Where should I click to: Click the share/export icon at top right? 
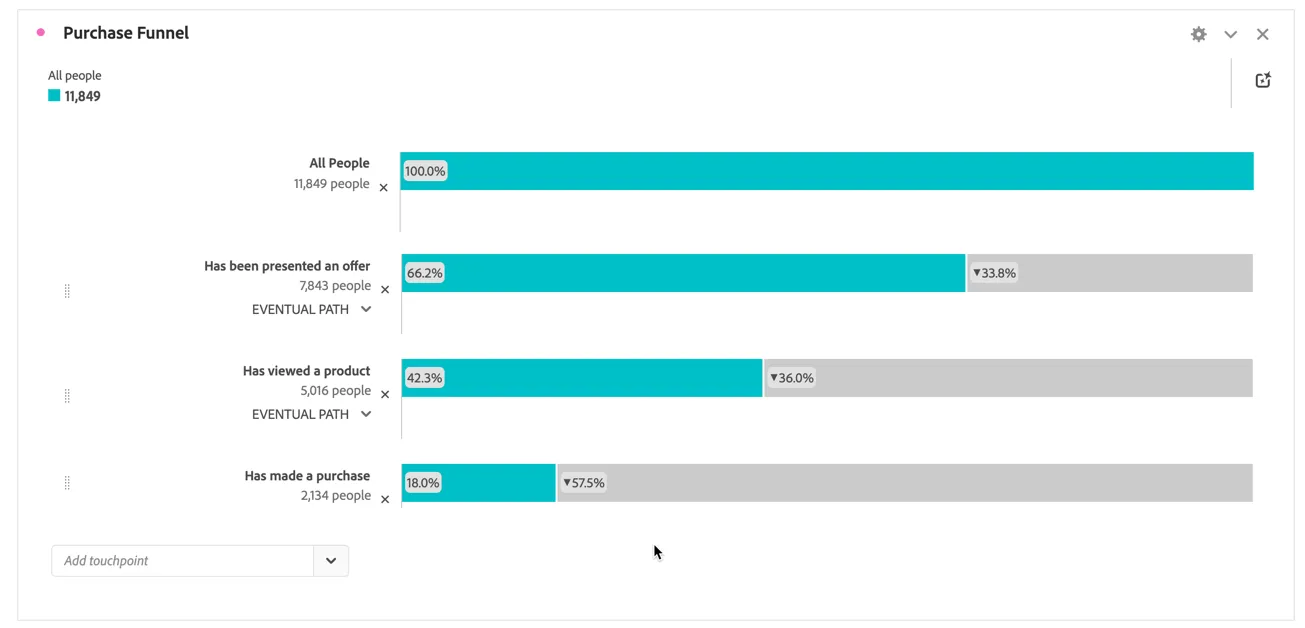(x=1263, y=80)
